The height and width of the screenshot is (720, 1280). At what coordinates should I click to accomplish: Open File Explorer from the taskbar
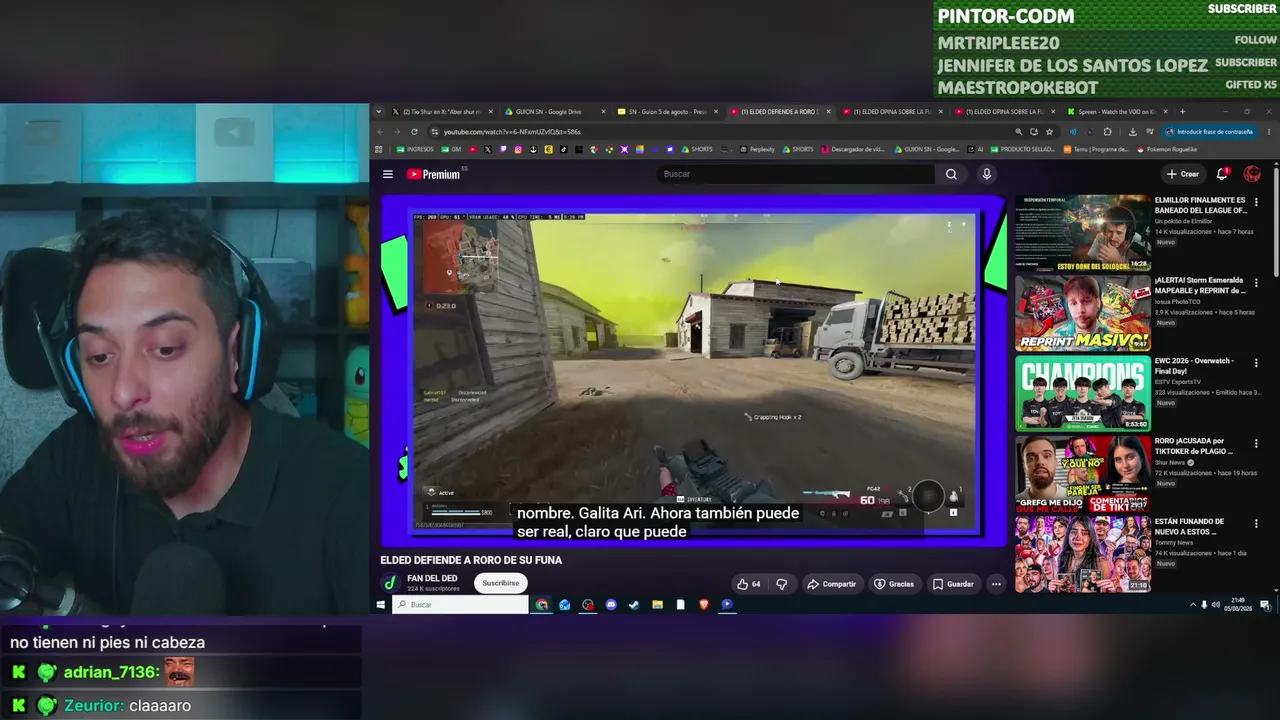point(657,605)
